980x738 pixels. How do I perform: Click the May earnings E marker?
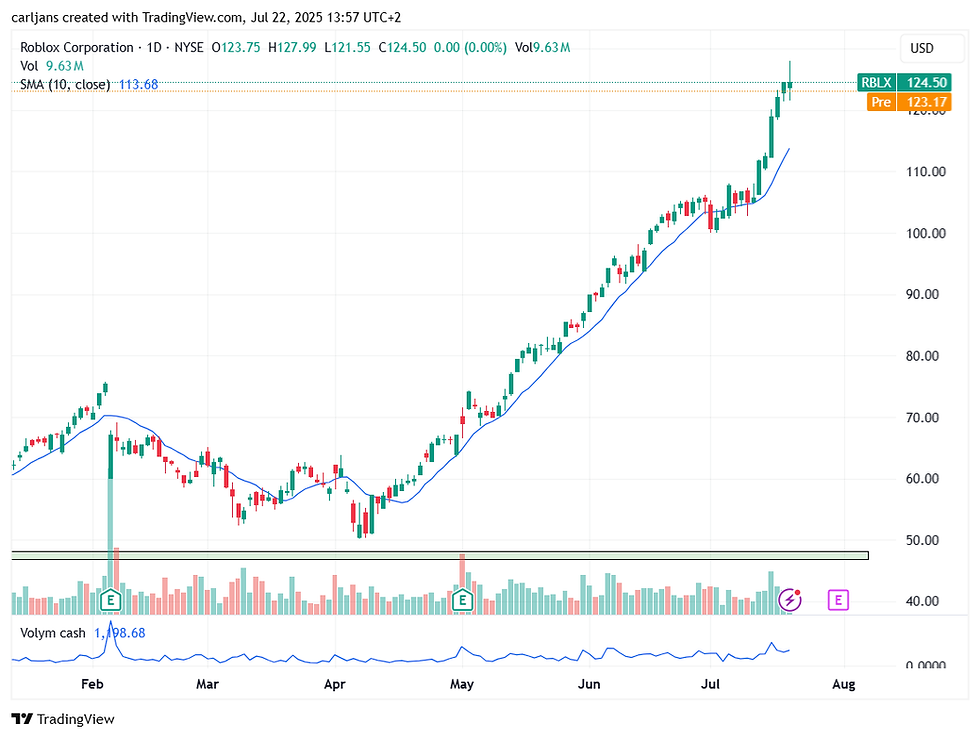[x=462, y=601]
